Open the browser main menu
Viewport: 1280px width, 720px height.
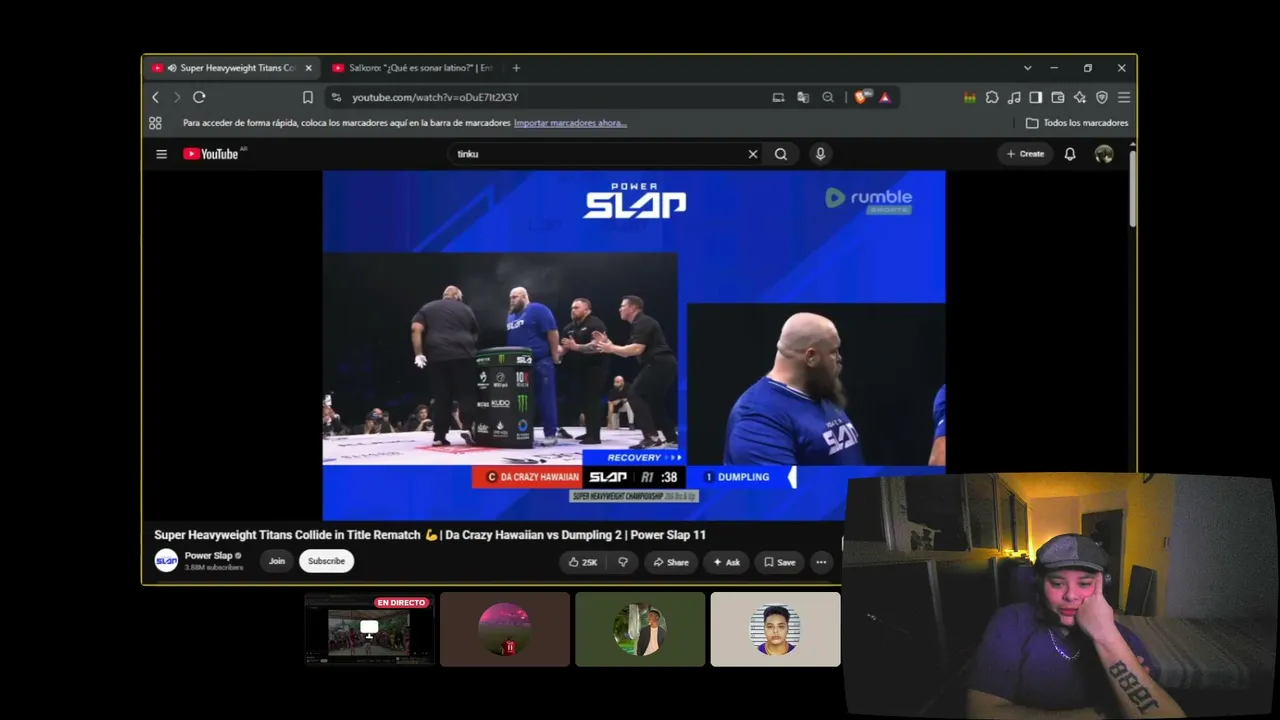click(x=1124, y=97)
